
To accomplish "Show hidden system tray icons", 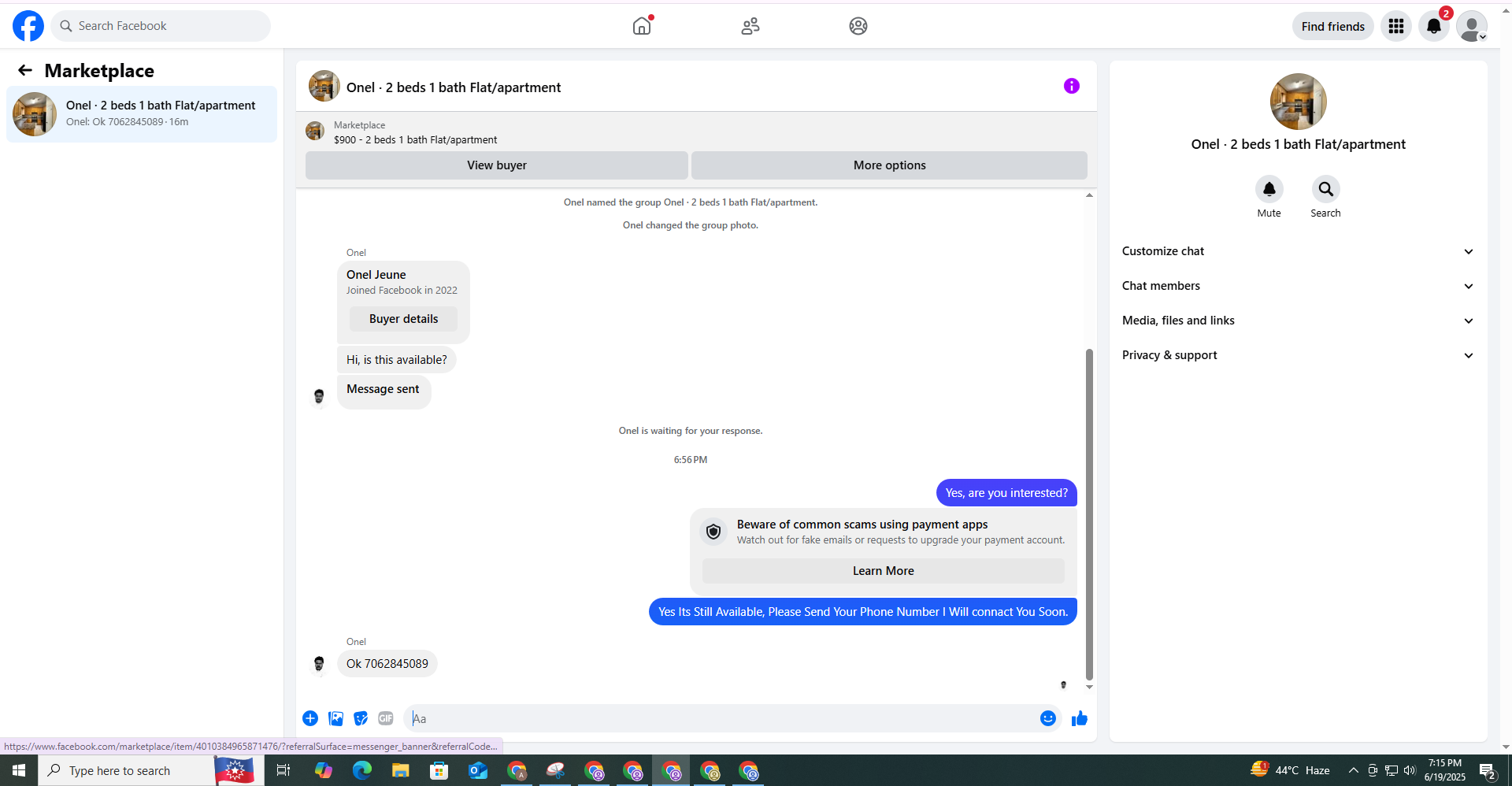I will (x=1354, y=770).
